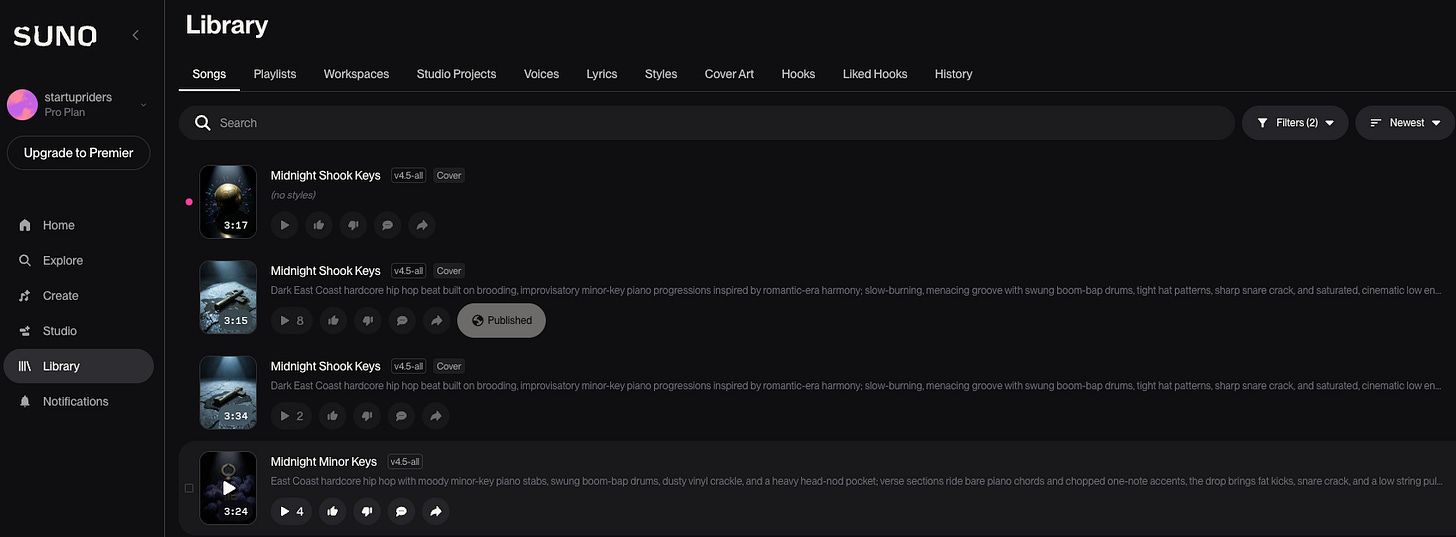Open the 3:34 Midnight Shook Keys thumbnail
The width and height of the screenshot is (1456, 537).
point(228,393)
